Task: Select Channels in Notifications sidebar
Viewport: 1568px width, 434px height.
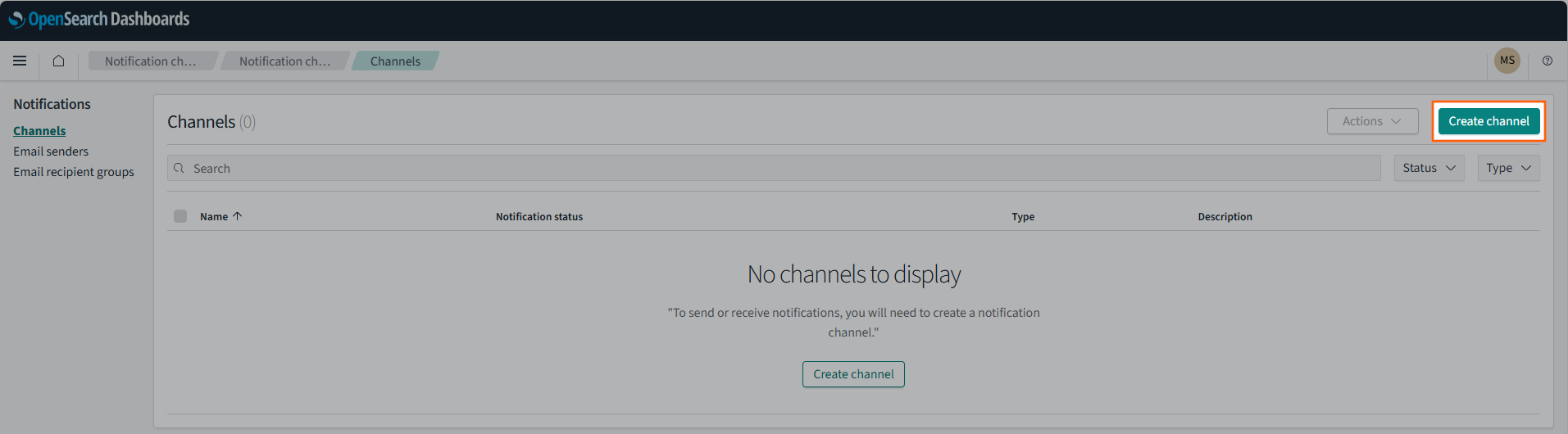Action: (x=39, y=131)
